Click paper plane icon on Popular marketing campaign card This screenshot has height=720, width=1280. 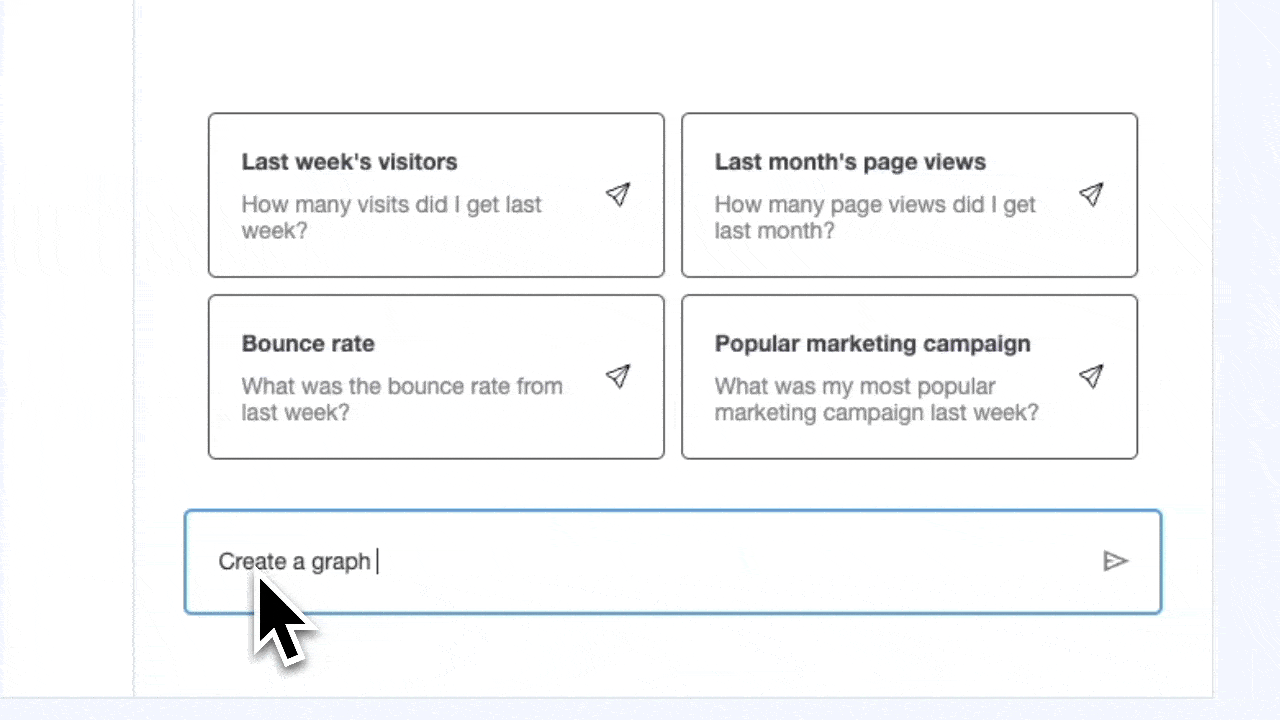coord(1091,376)
